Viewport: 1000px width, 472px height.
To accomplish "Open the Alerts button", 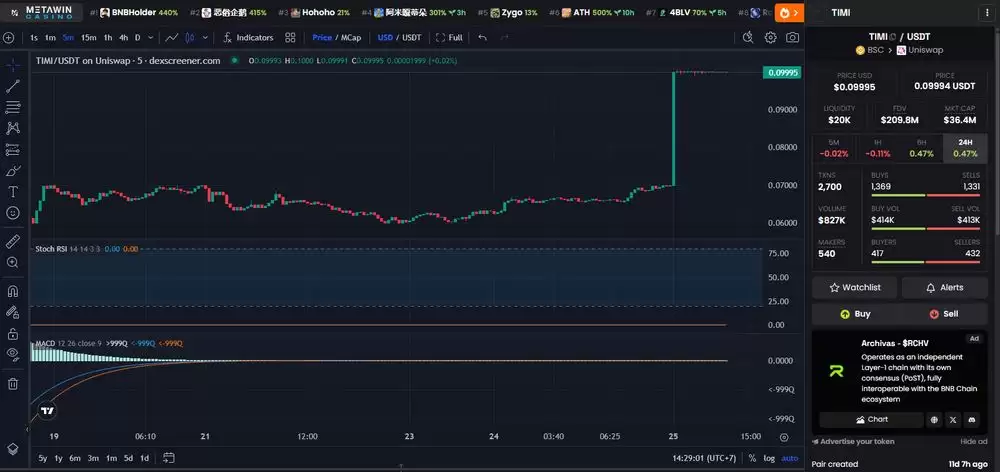I will 945,288.
